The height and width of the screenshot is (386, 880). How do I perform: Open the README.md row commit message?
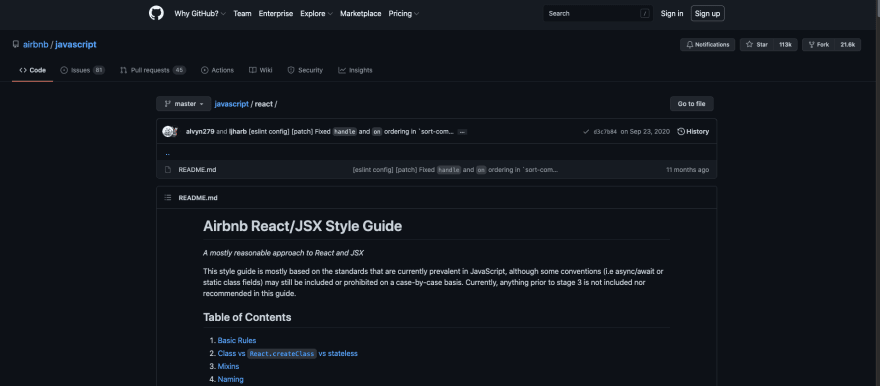tap(455, 169)
